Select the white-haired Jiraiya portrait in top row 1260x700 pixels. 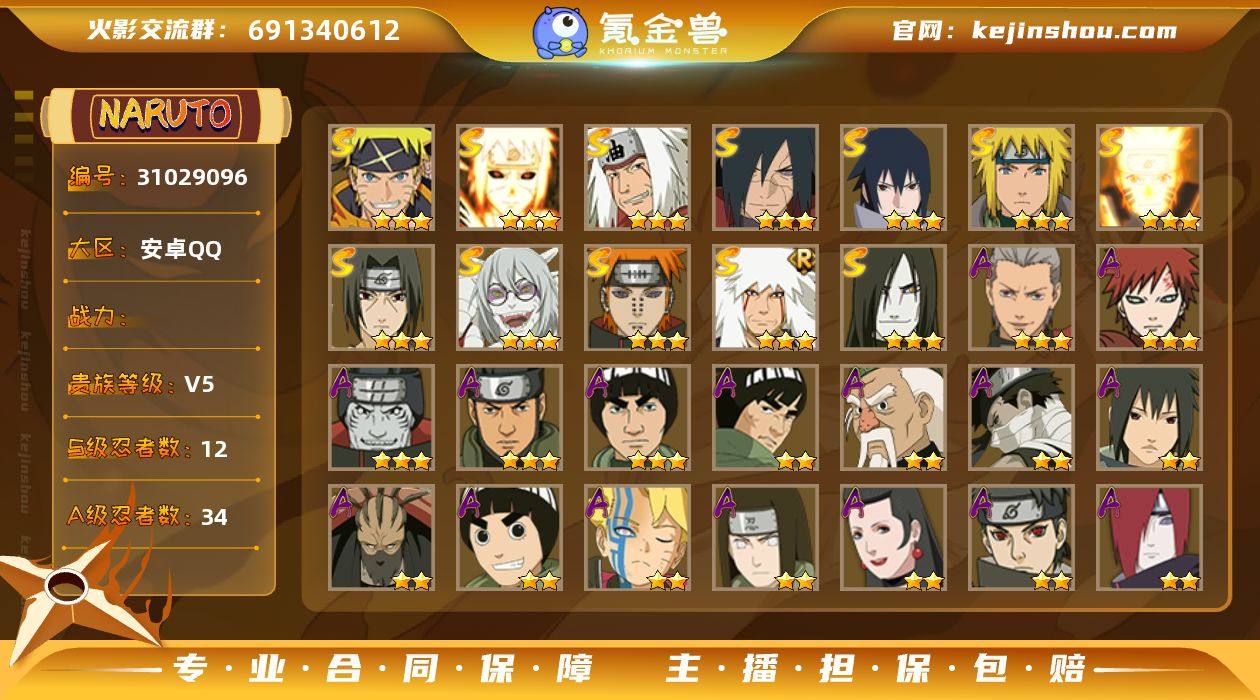click(638, 178)
